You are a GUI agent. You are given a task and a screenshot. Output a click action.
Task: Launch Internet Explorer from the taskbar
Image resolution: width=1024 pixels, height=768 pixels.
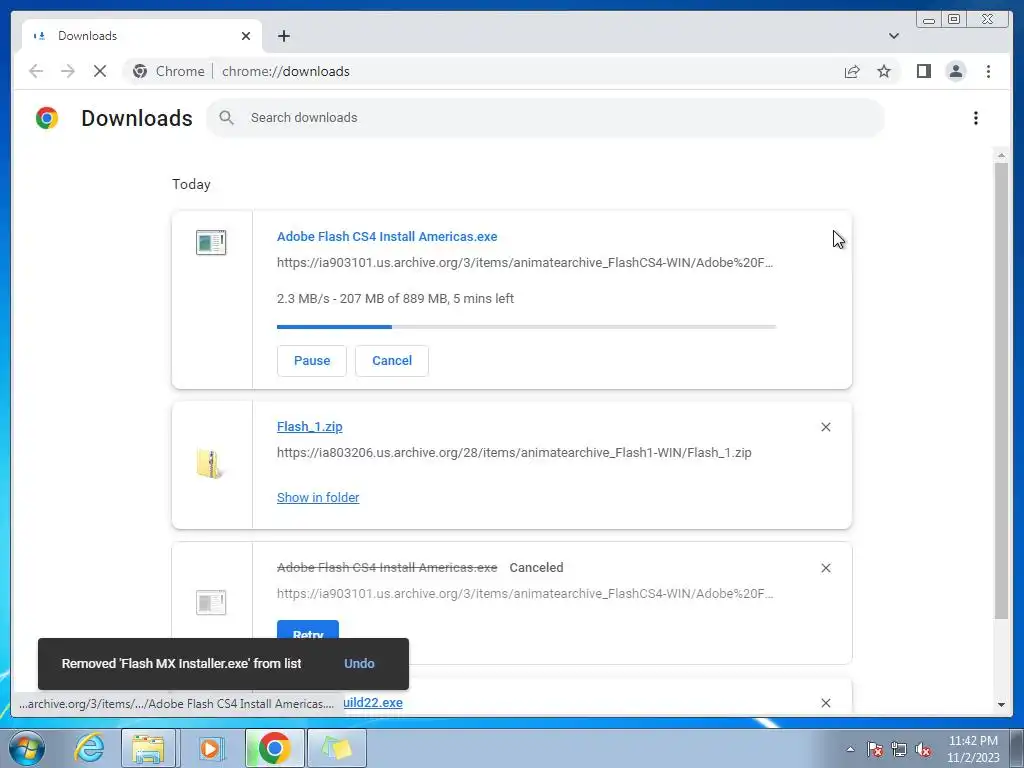[x=89, y=748]
